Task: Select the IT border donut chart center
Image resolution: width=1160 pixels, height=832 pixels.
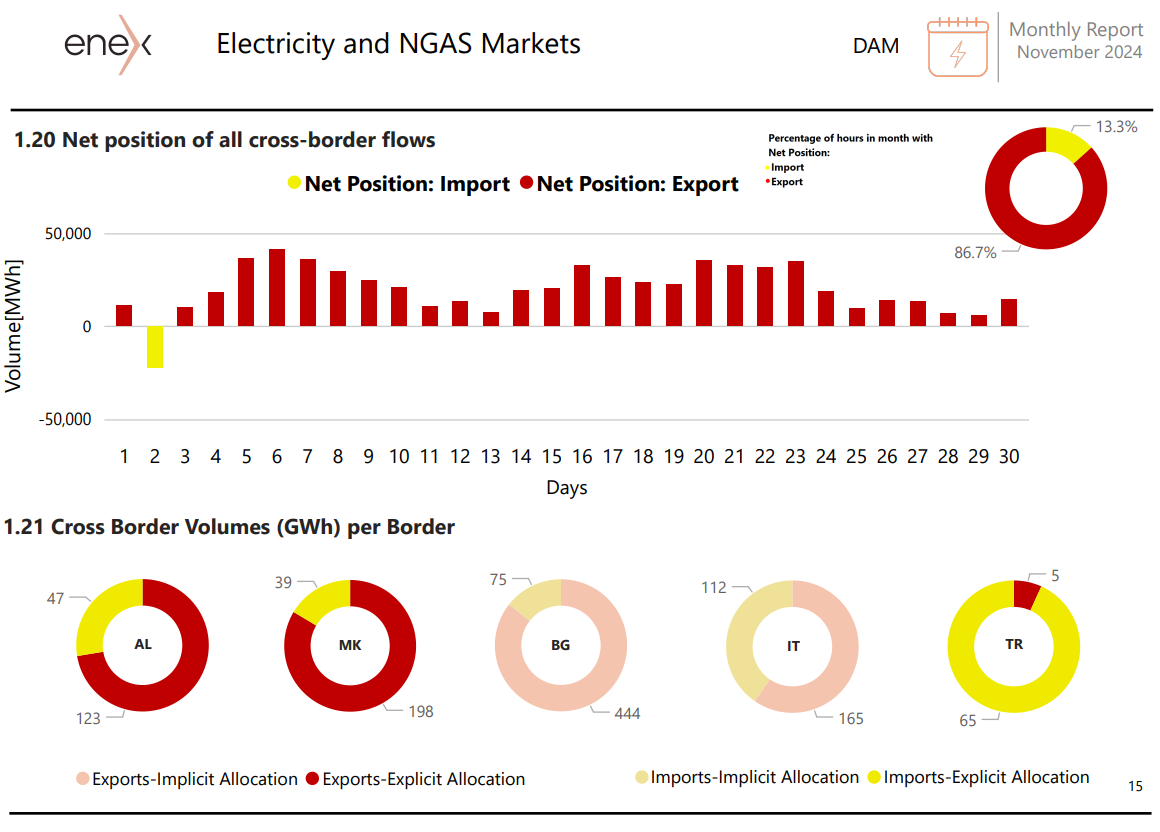Action: 792,646
